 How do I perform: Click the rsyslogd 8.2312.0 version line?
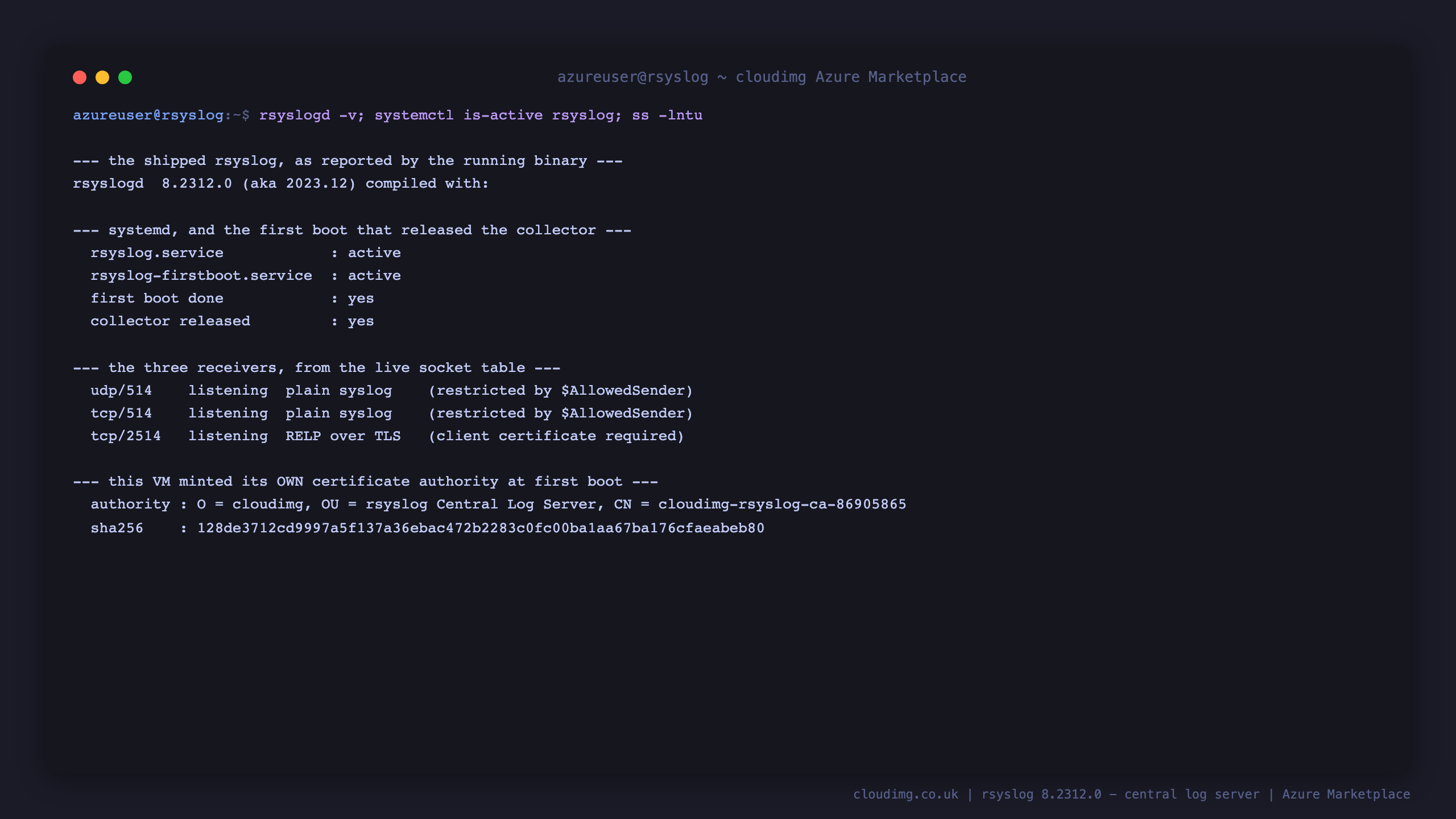coord(280,184)
